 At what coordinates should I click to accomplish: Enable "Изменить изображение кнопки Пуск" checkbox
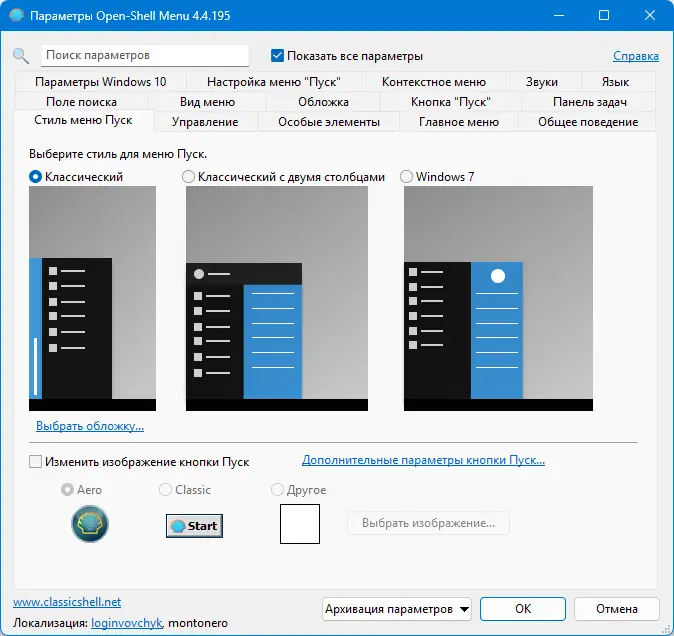click(35, 462)
